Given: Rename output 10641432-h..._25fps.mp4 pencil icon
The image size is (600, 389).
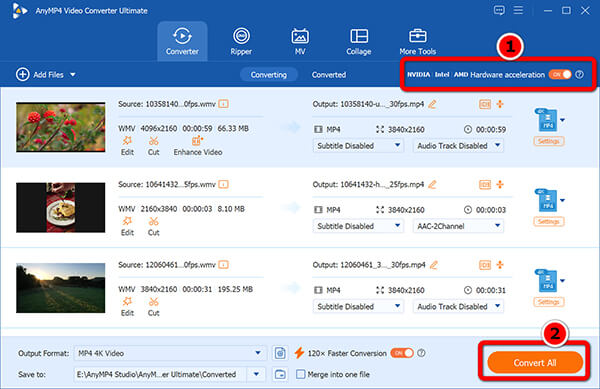Looking at the screenshot, I should [x=432, y=184].
